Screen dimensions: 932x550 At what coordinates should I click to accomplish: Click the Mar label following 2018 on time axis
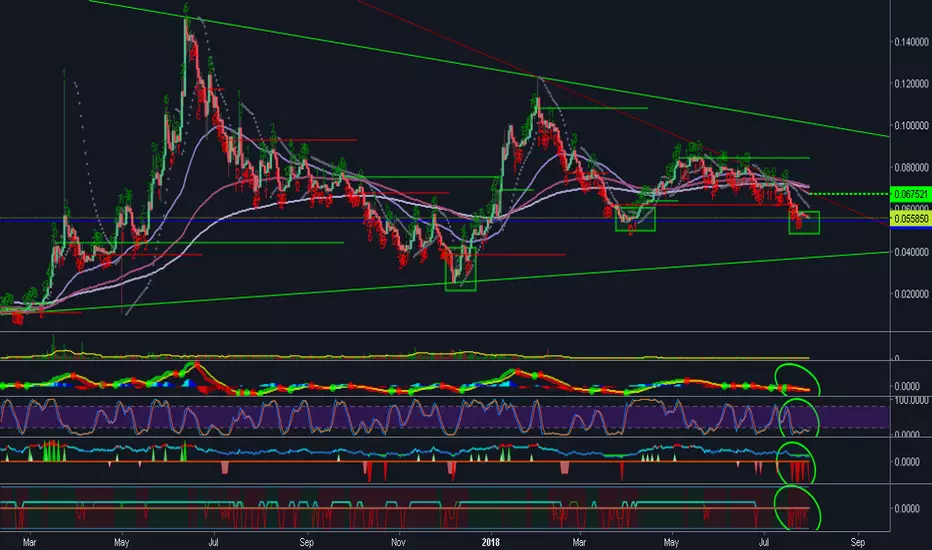579,542
